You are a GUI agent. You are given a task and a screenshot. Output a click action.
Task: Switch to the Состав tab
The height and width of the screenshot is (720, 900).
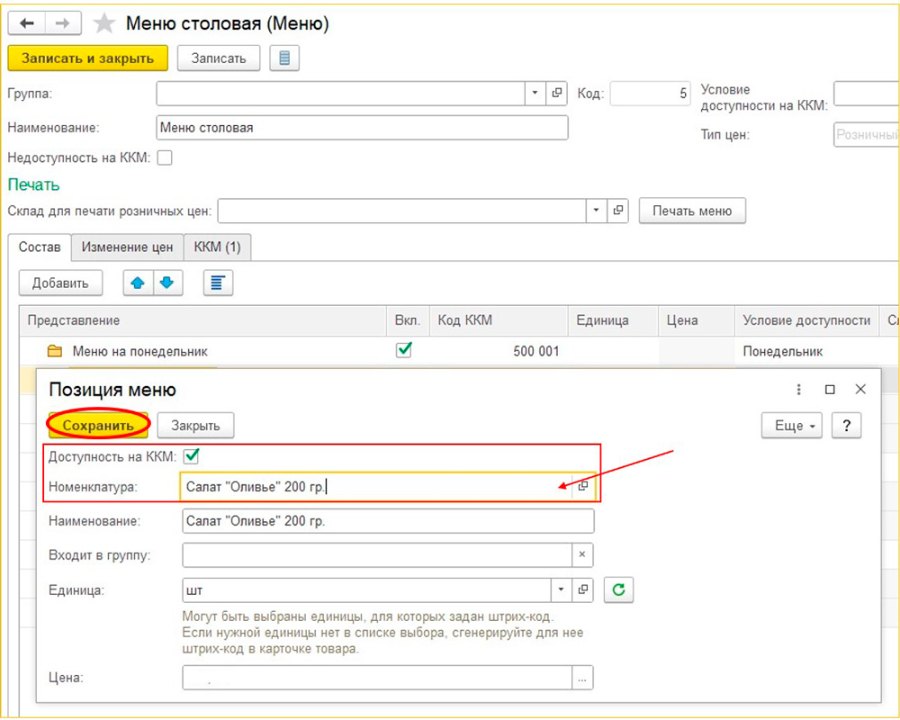[x=40, y=247]
